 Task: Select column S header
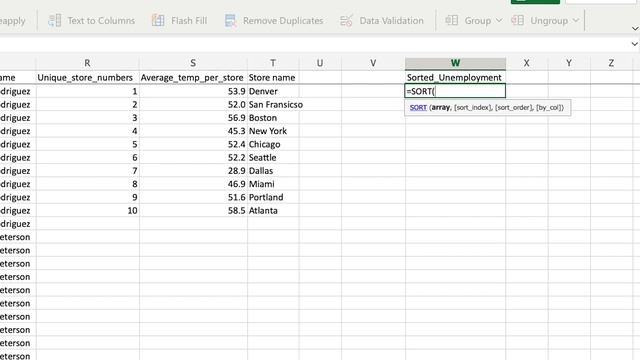[x=193, y=63]
